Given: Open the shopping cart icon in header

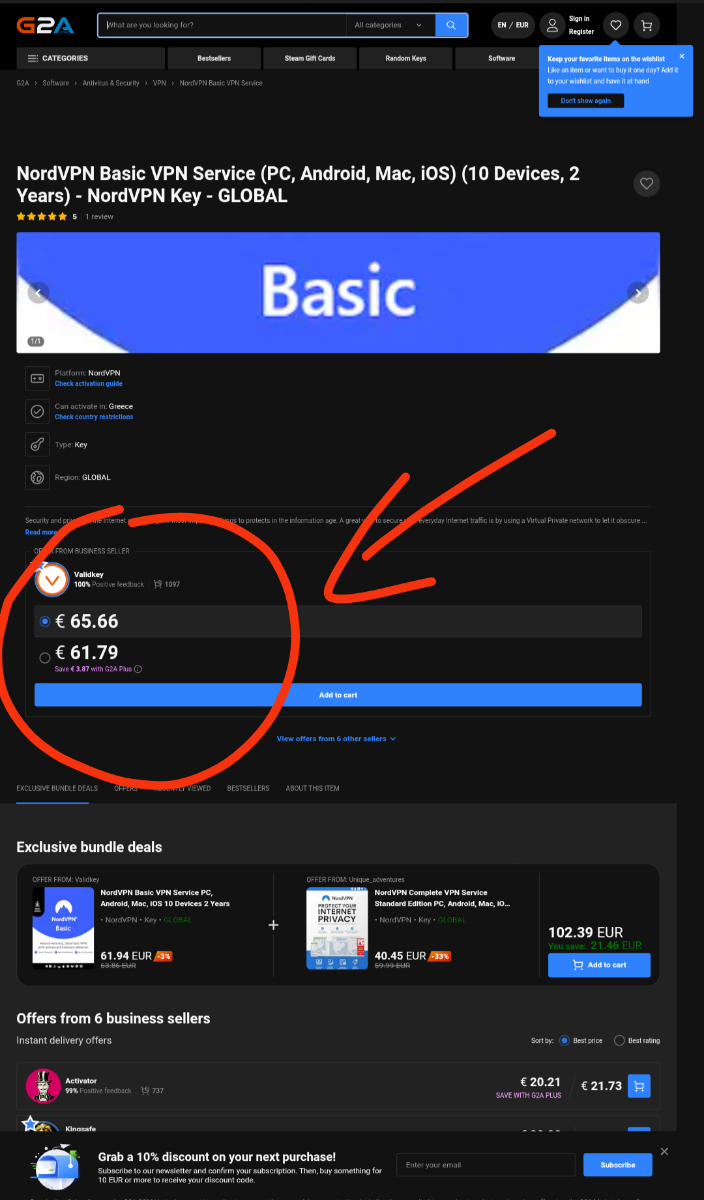Looking at the screenshot, I should tap(647, 25).
